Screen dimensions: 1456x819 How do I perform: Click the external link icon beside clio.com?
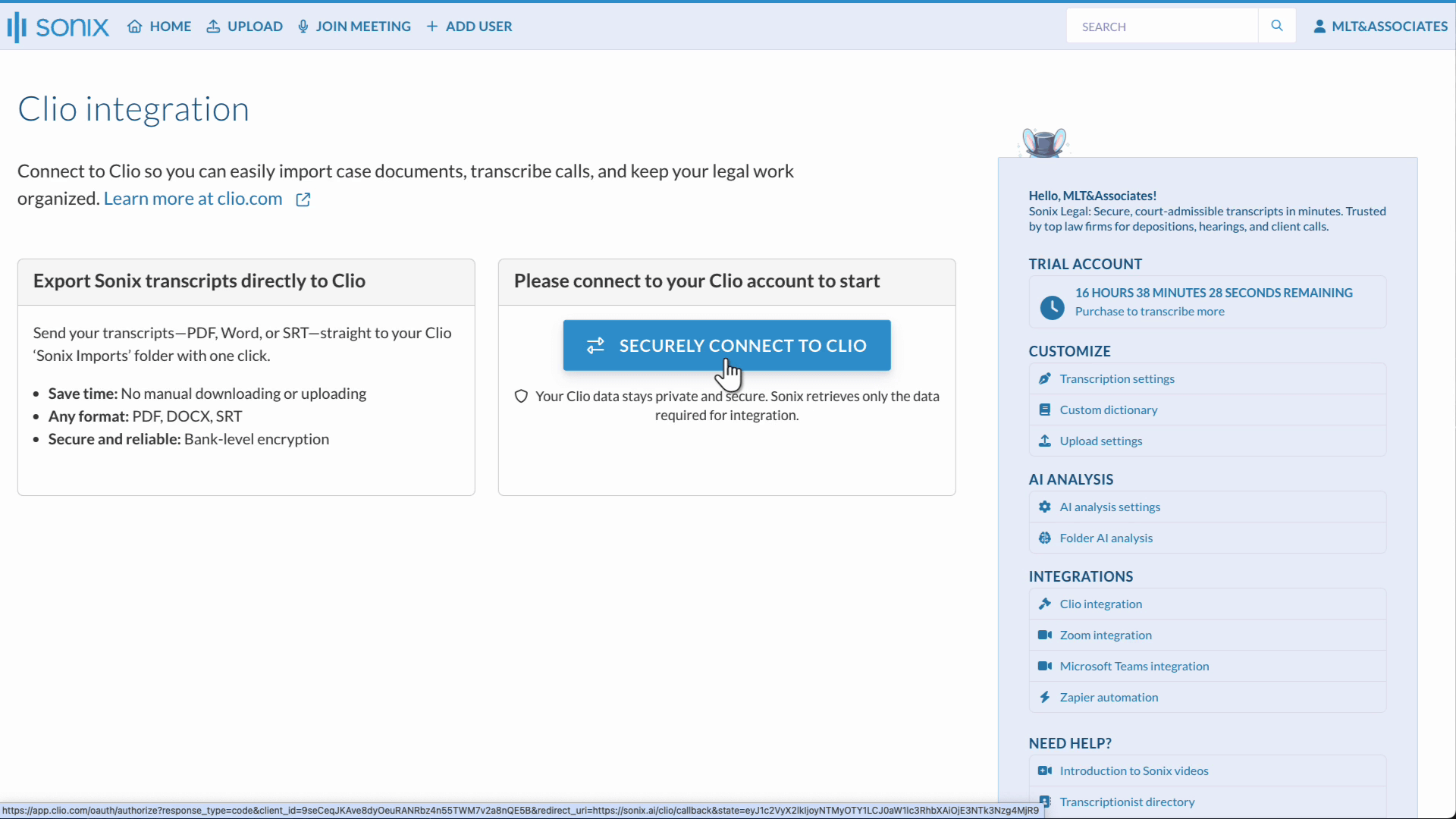pos(303,199)
